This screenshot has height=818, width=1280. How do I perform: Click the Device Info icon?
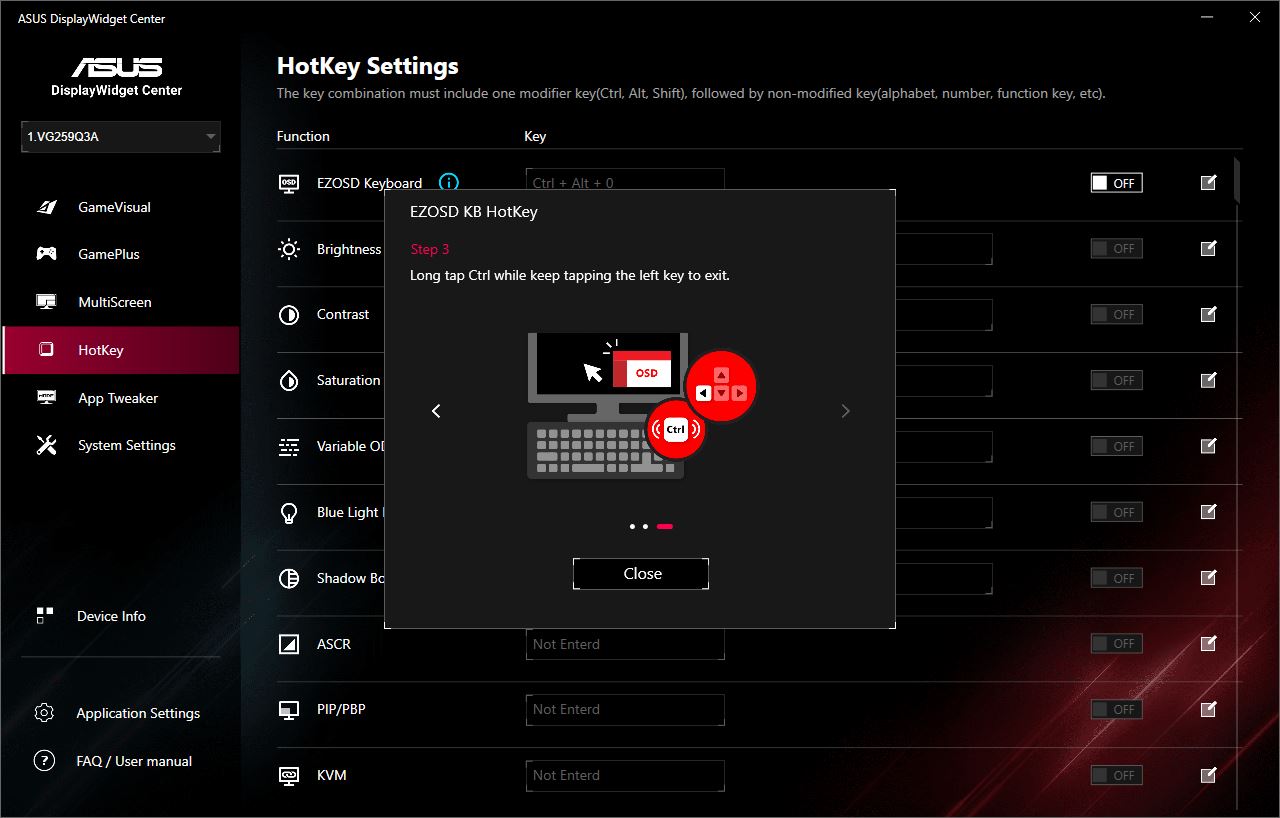tap(44, 616)
